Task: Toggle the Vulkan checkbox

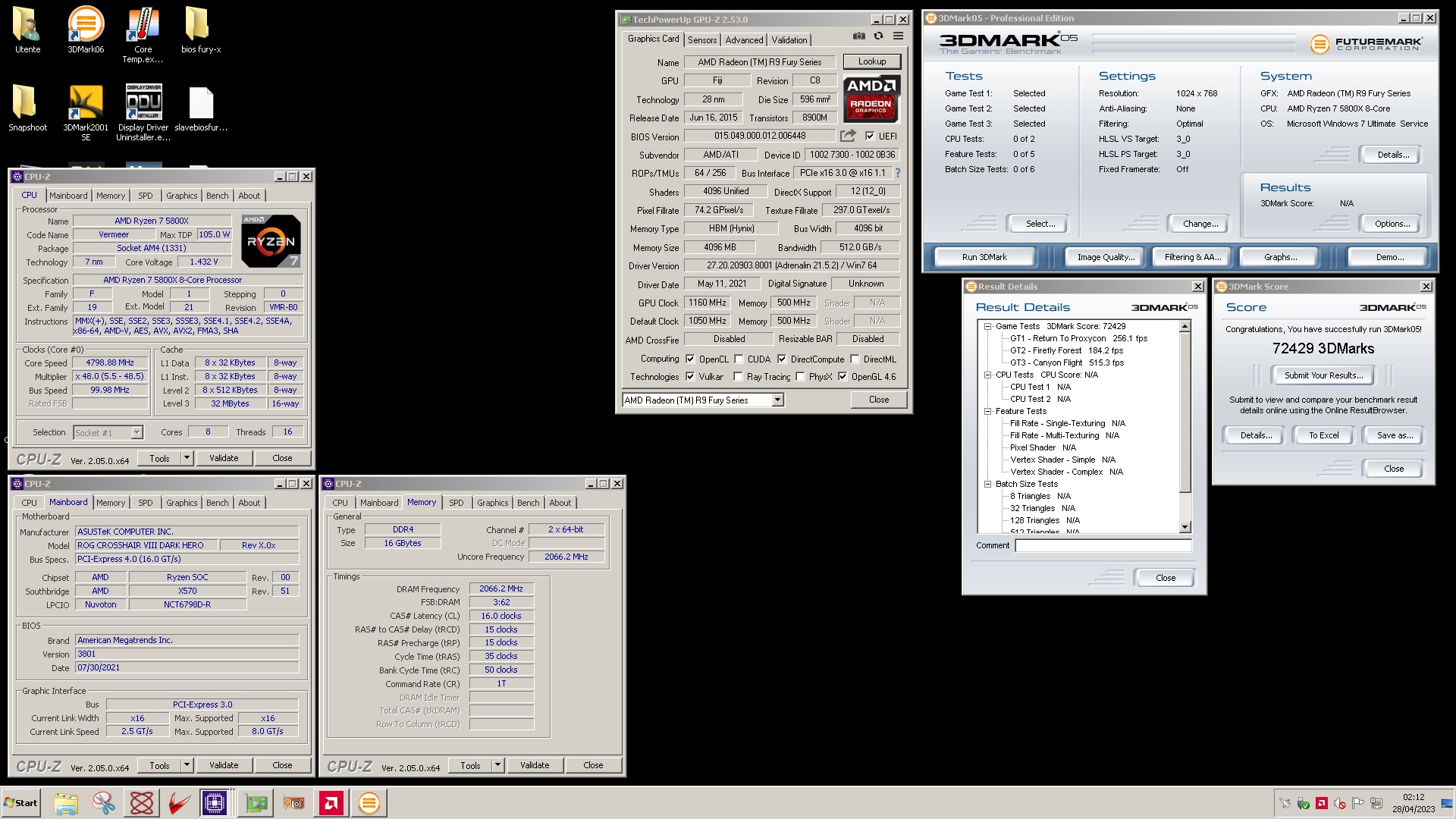Action: (x=690, y=376)
